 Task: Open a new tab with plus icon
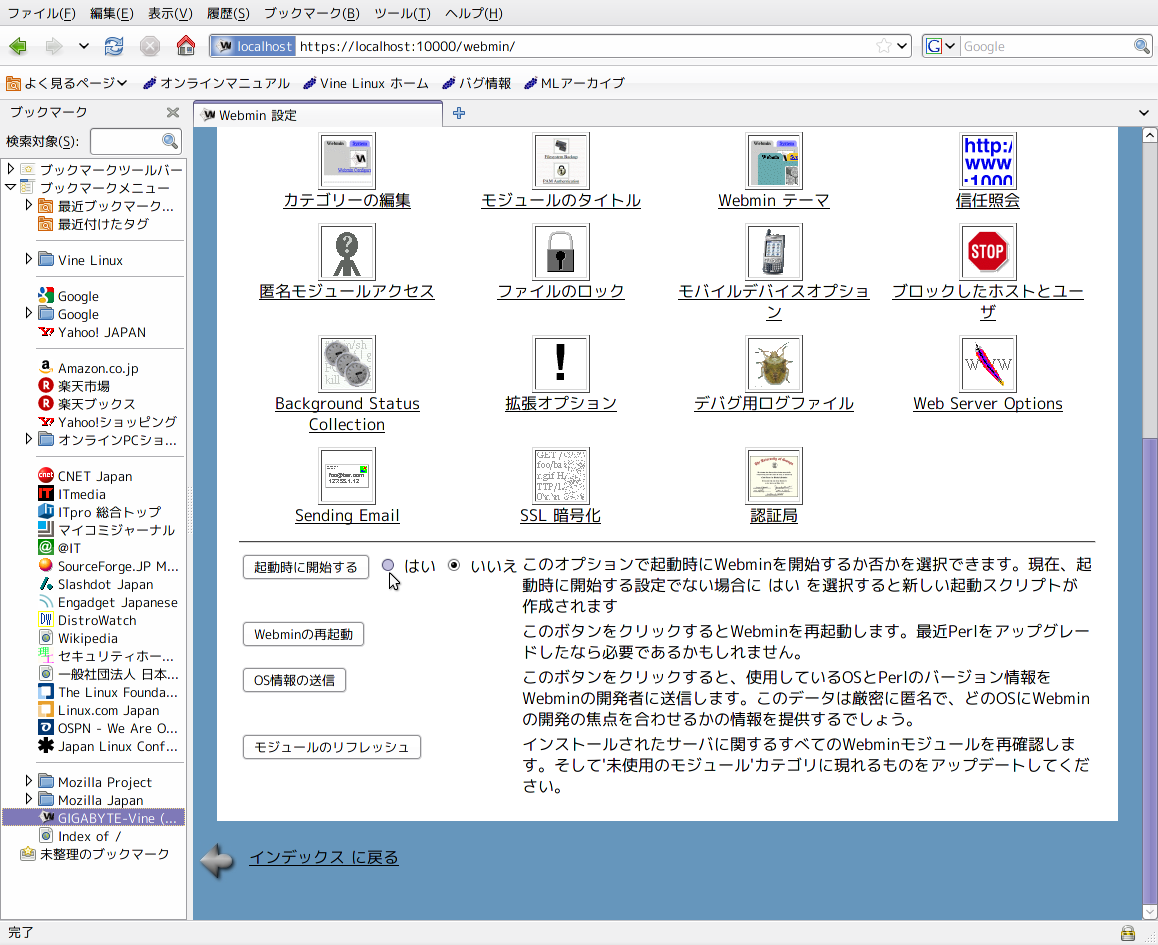[459, 113]
